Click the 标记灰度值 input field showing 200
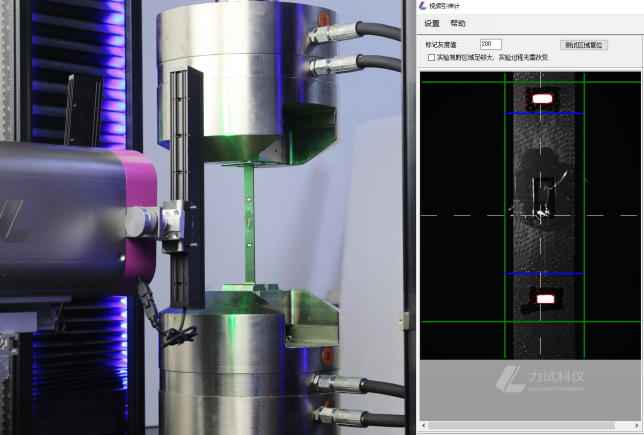Image resolution: width=644 pixels, height=435 pixels. [x=490, y=44]
